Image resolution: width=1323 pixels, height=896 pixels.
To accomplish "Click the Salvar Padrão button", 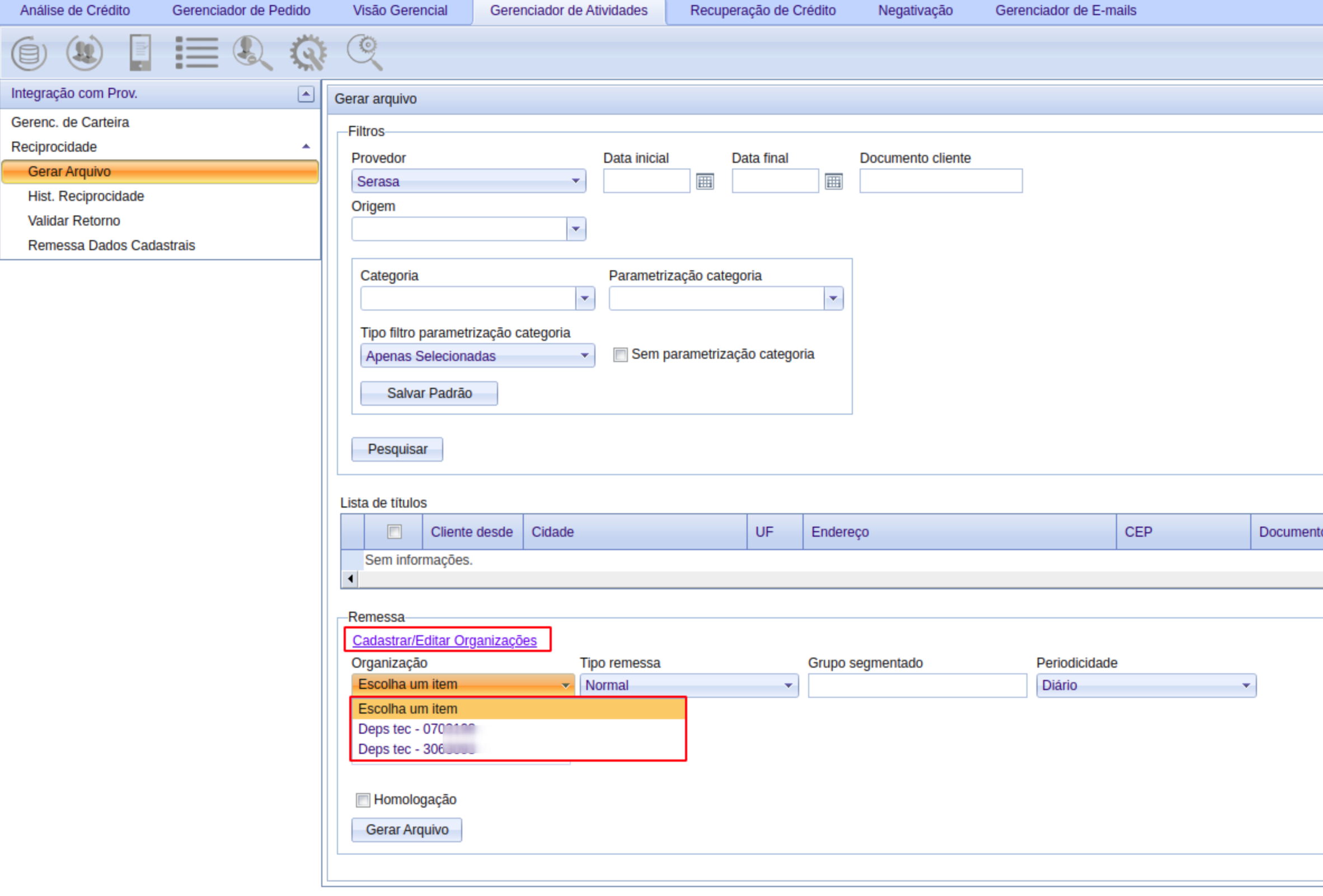I will coord(429,393).
